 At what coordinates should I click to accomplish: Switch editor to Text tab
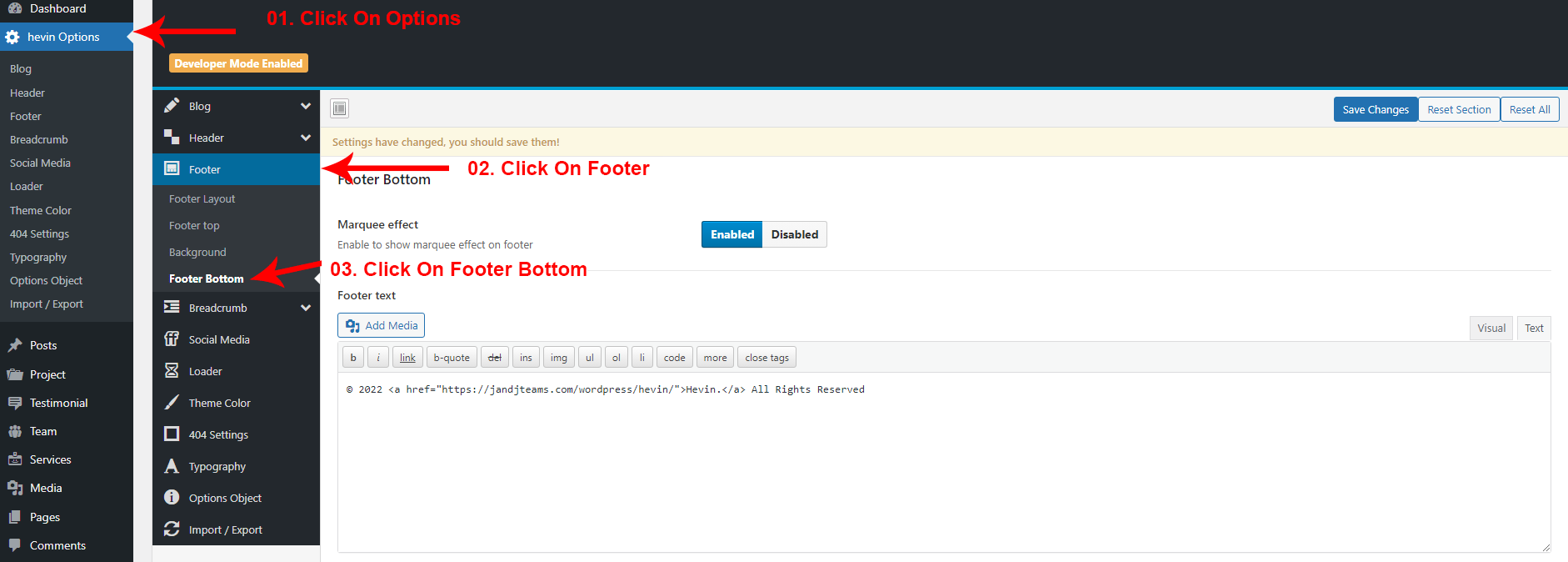pos(1534,328)
